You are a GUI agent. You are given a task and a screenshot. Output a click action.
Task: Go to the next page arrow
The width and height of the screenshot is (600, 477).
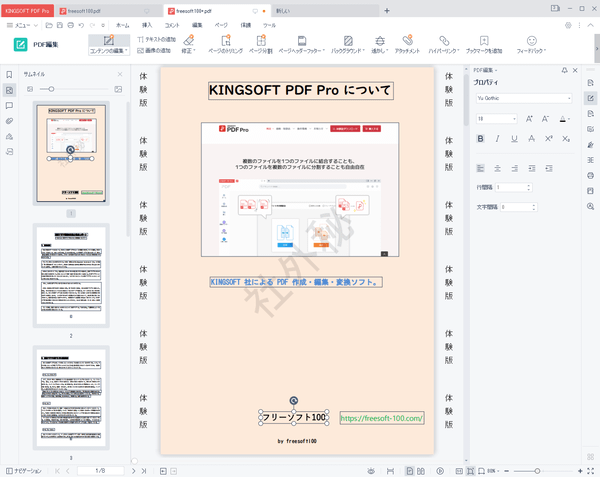(x=134, y=471)
